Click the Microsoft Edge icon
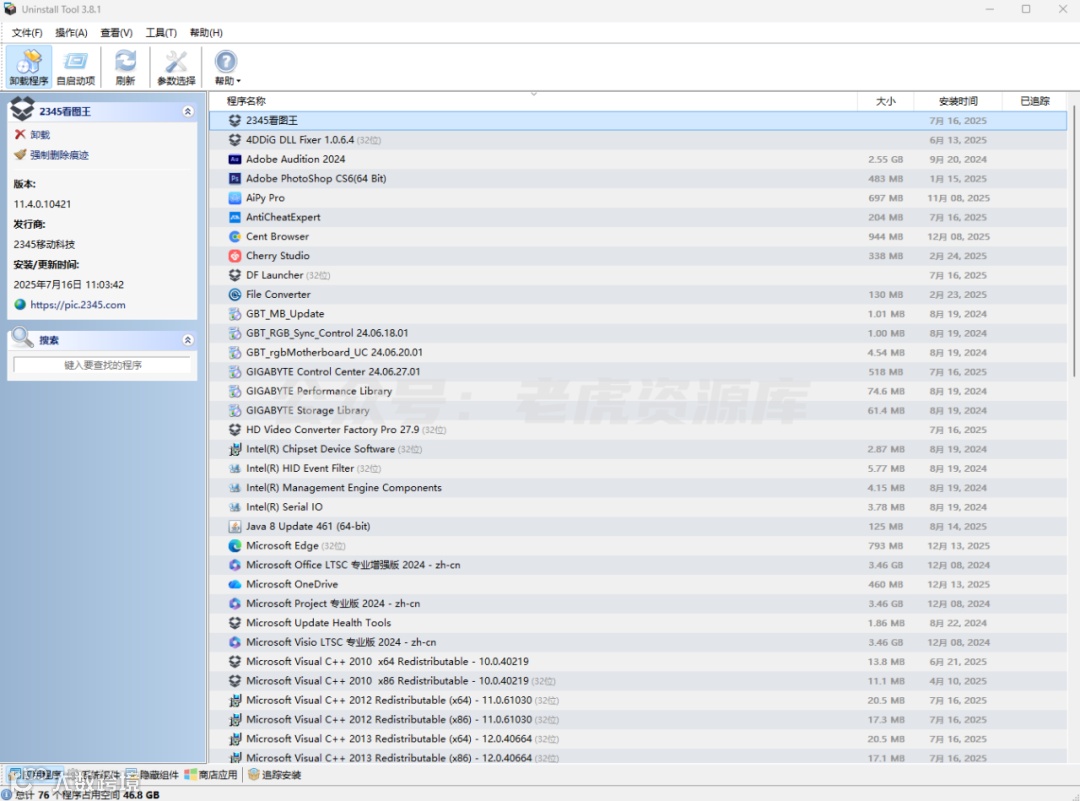 pyautogui.click(x=235, y=545)
